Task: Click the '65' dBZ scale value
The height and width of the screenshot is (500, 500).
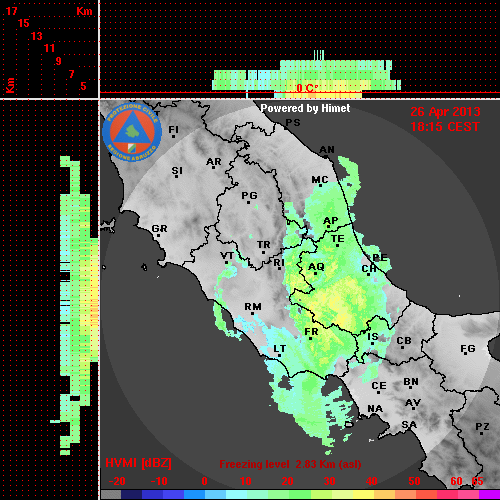Action: point(477,481)
